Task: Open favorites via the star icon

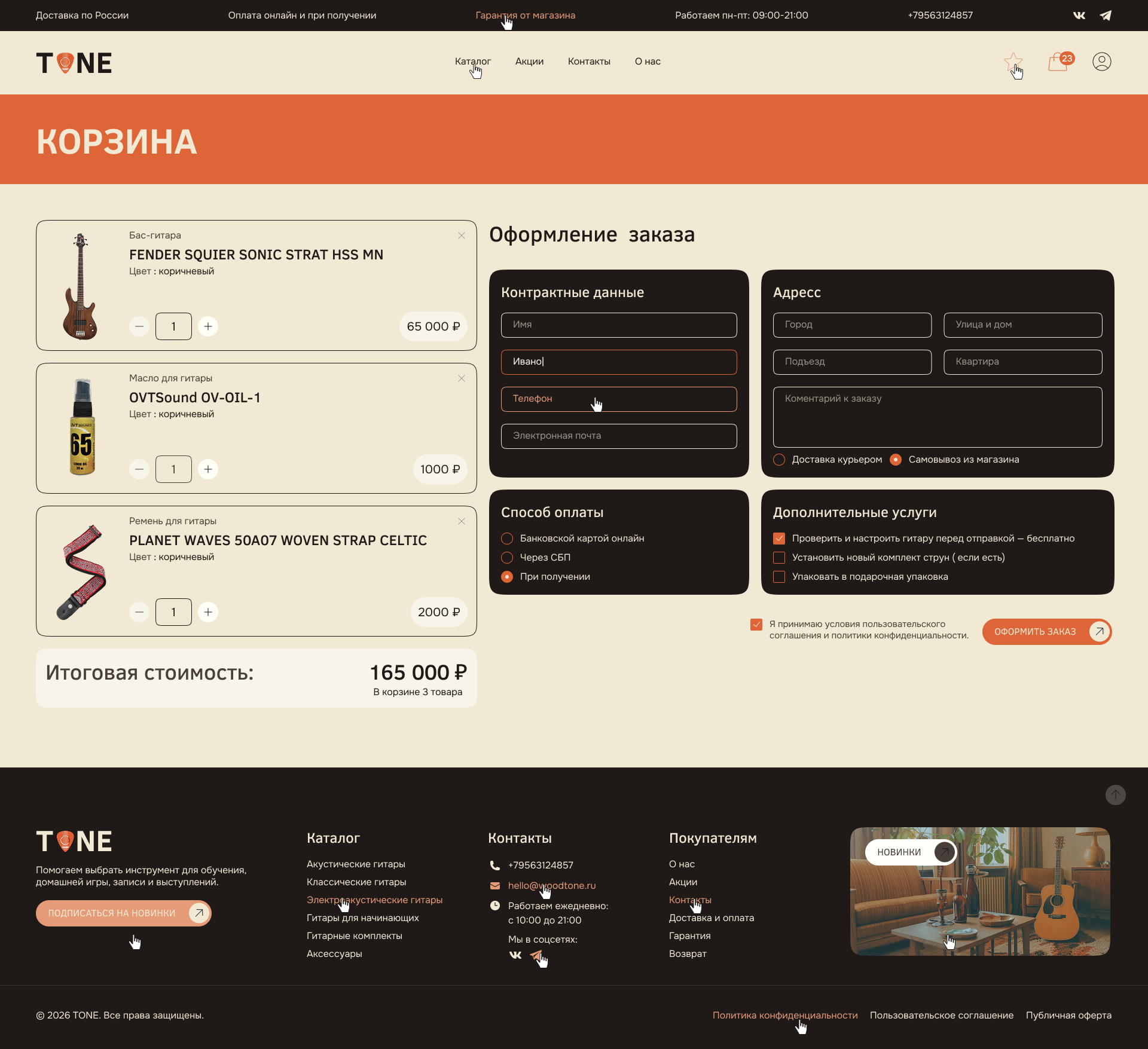Action: (1013, 62)
